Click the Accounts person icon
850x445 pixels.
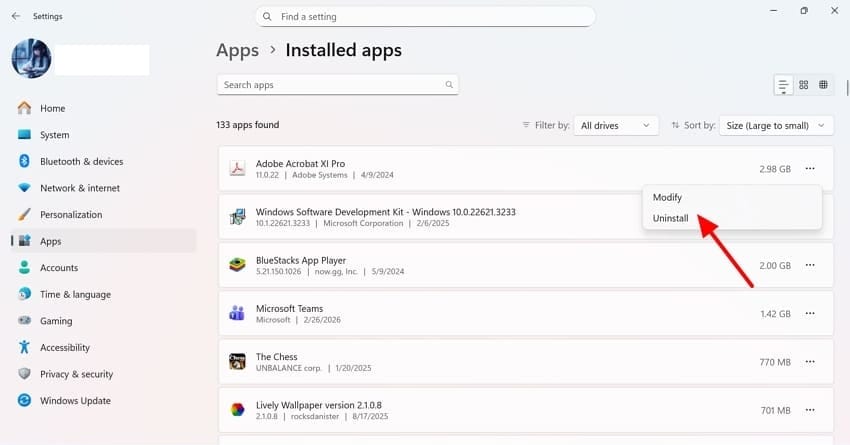[24, 267]
